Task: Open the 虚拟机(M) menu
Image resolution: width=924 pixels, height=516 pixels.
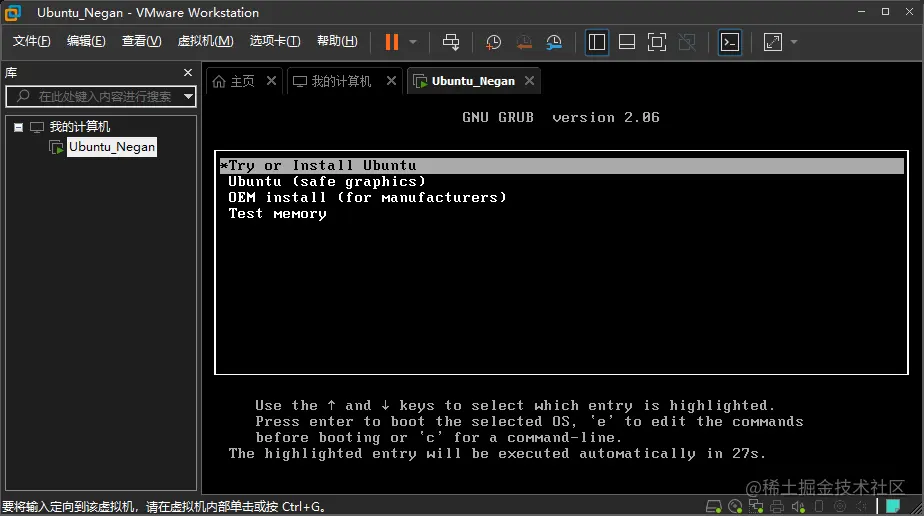Action: (206, 41)
